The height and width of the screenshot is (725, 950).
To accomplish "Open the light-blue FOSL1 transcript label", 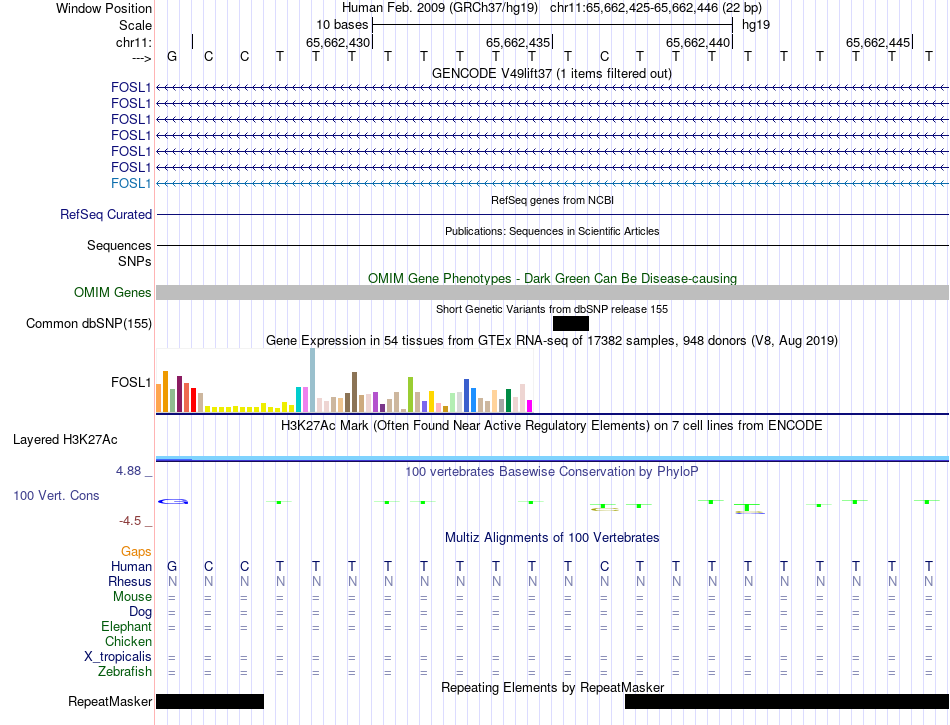I will 130,184.
